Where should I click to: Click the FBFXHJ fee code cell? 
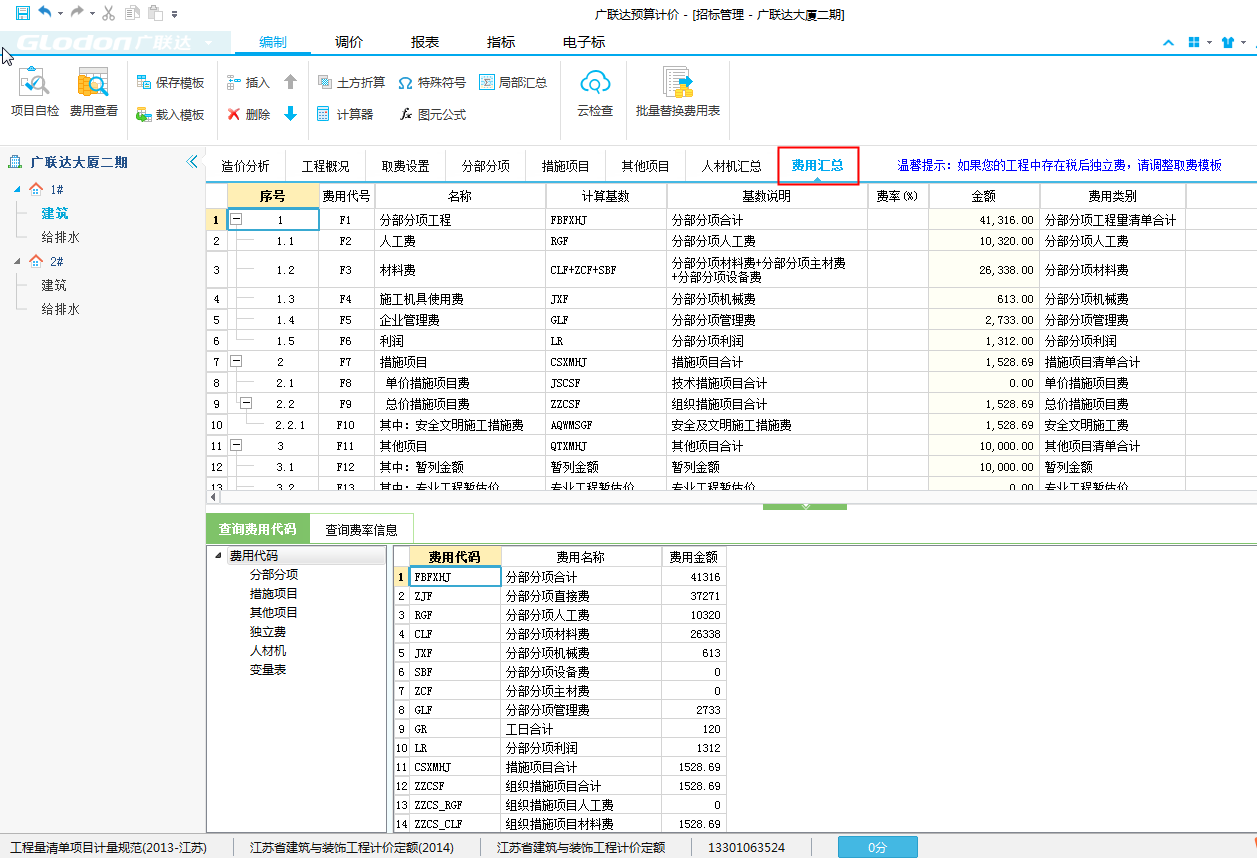pos(454,577)
